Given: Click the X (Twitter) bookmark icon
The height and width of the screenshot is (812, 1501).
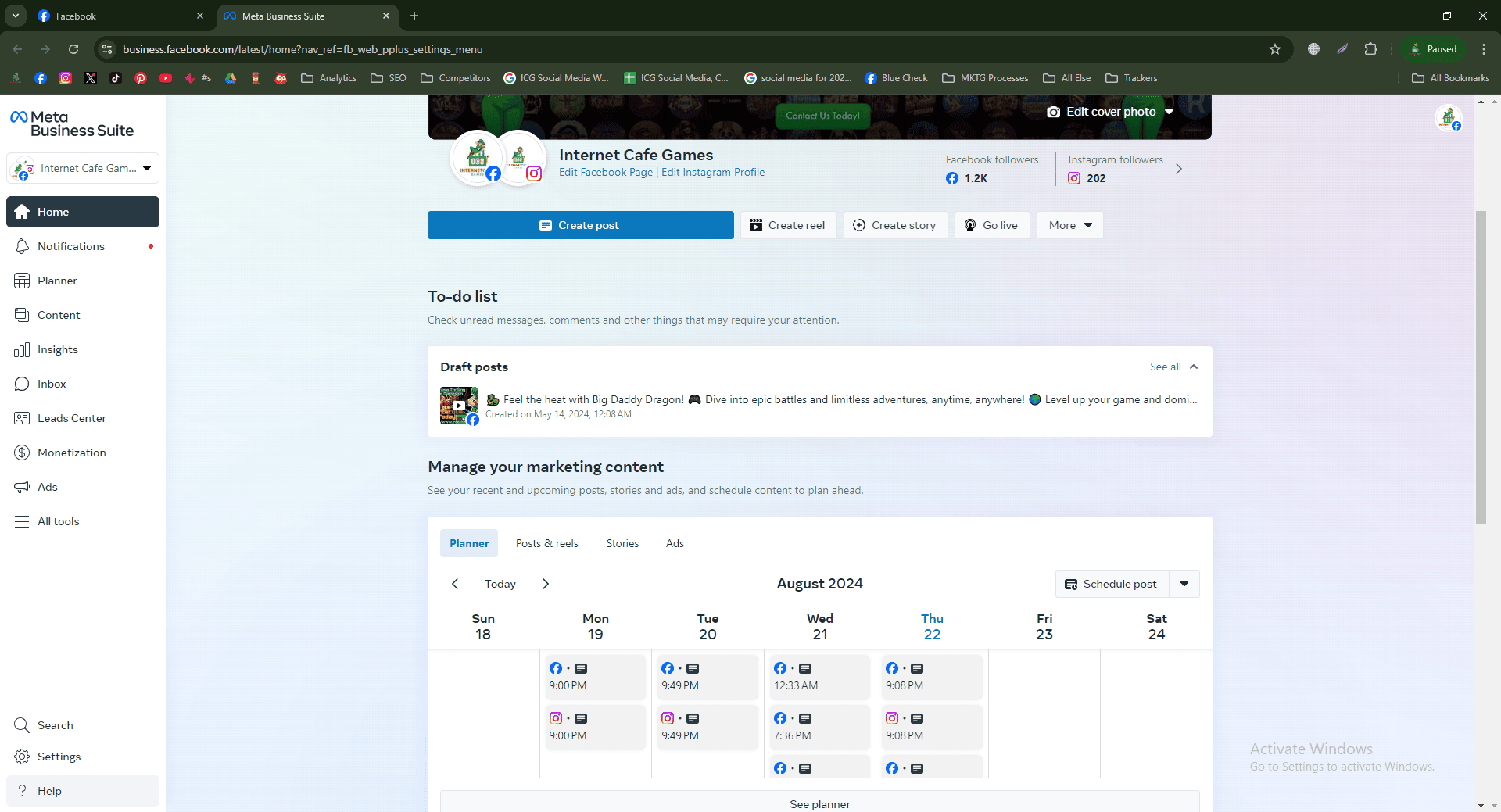Looking at the screenshot, I should pyautogui.click(x=91, y=78).
